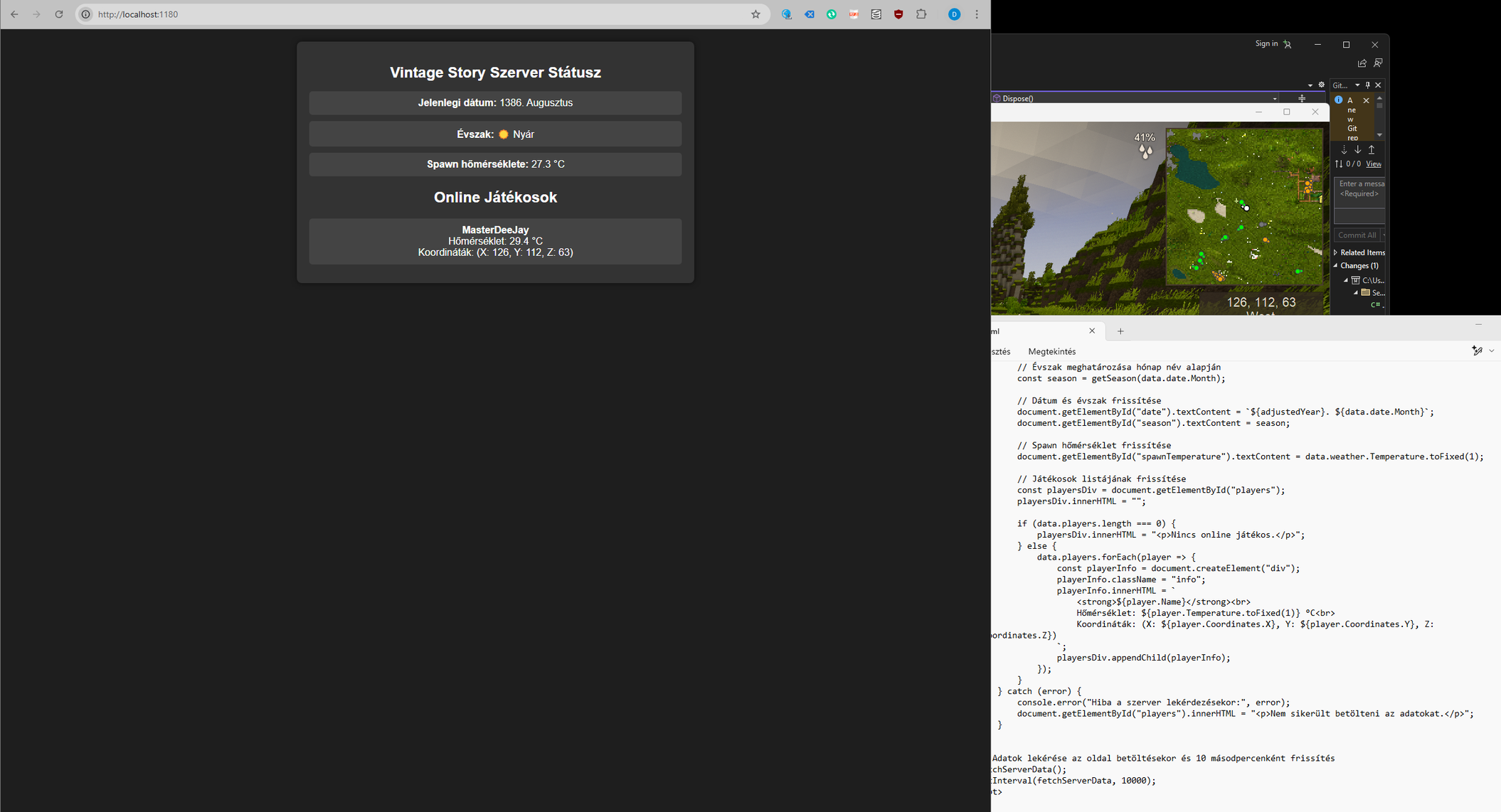1501x812 pixels.
Task: Dismiss the new Git repository info bar
Action: 1366,101
